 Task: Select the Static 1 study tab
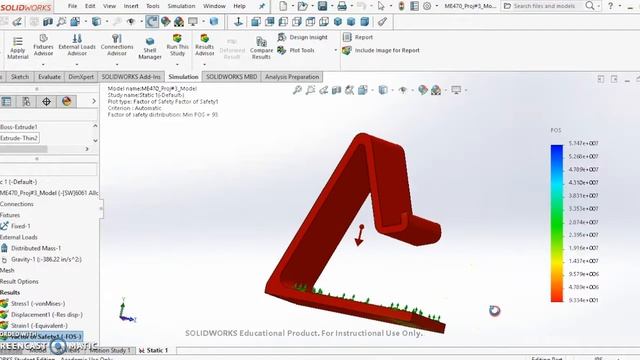(x=154, y=350)
